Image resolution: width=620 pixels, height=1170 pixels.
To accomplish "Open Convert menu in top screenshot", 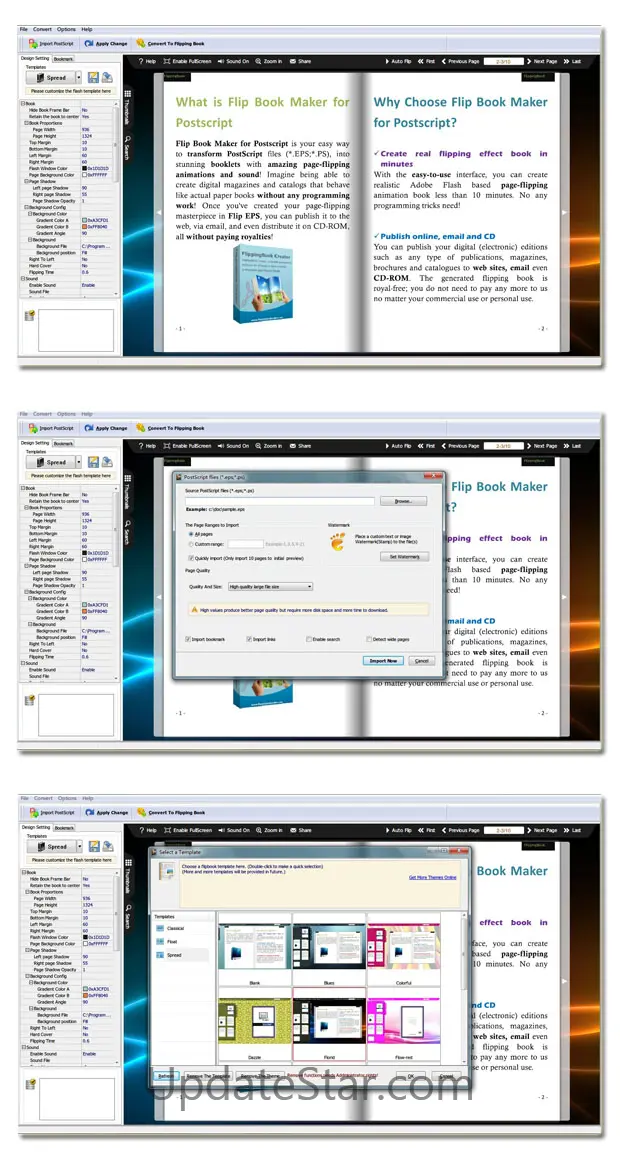I will click(42, 29).
